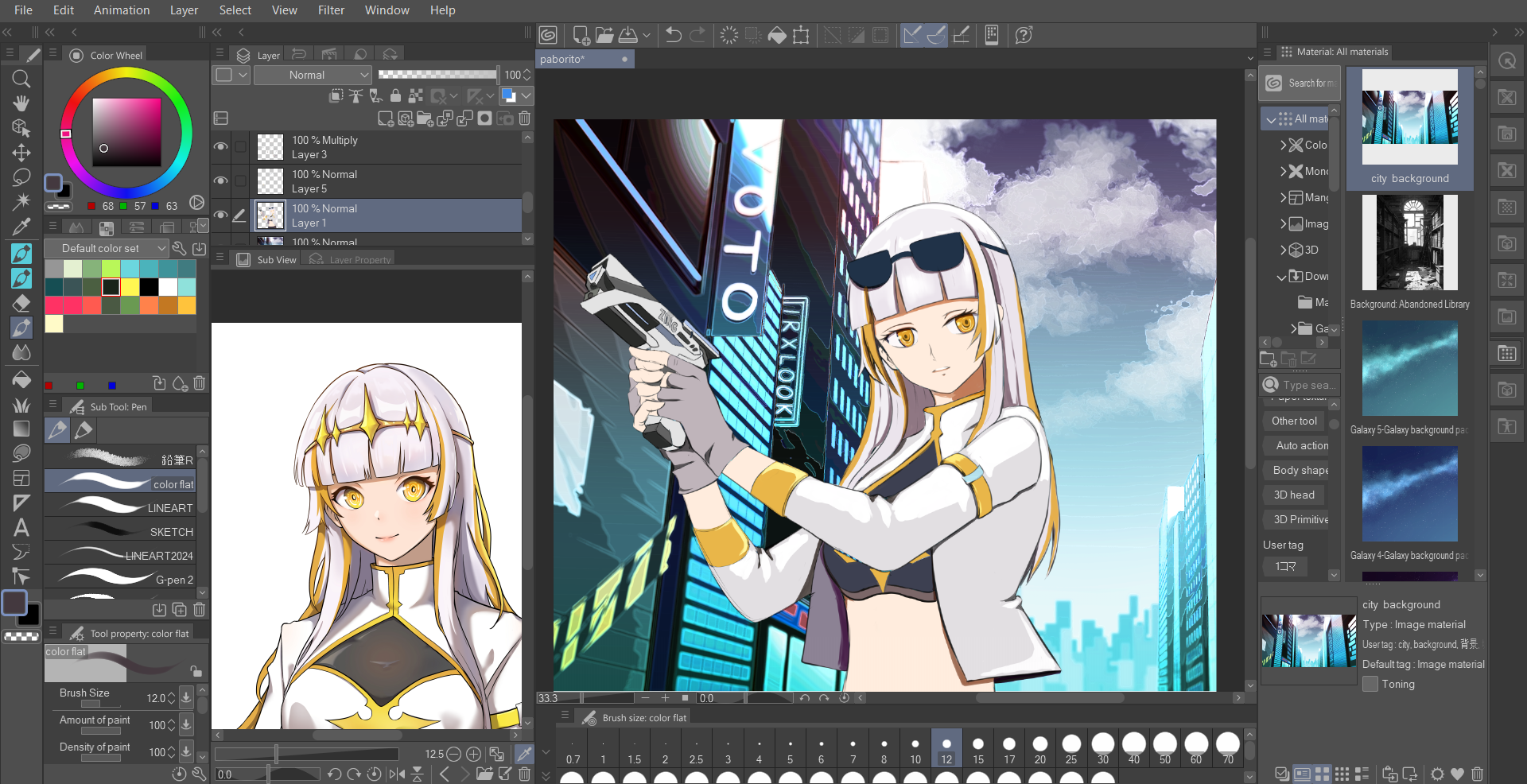Screen dimensions: 1527x784
Task: Switch to the Sub View tab
Action: (x=267, y=259)
